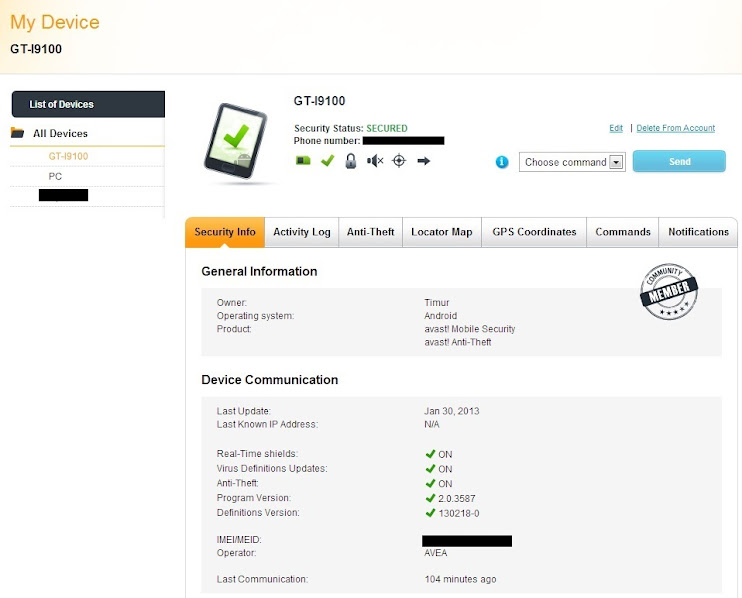
Task: Click the All Devices folder icon
Action: [x=18, y=132]
